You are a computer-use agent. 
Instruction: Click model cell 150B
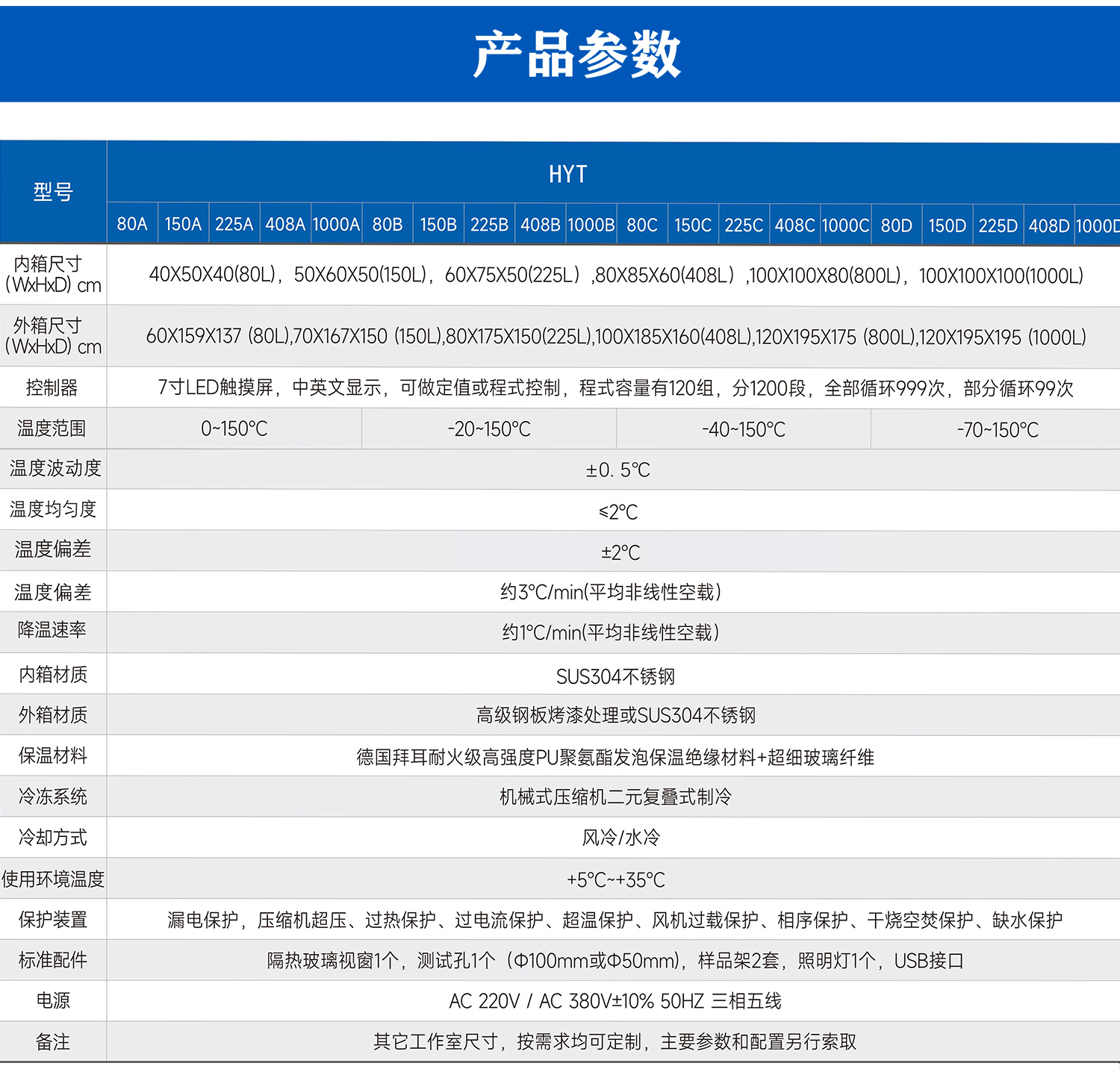coord(438,225)
